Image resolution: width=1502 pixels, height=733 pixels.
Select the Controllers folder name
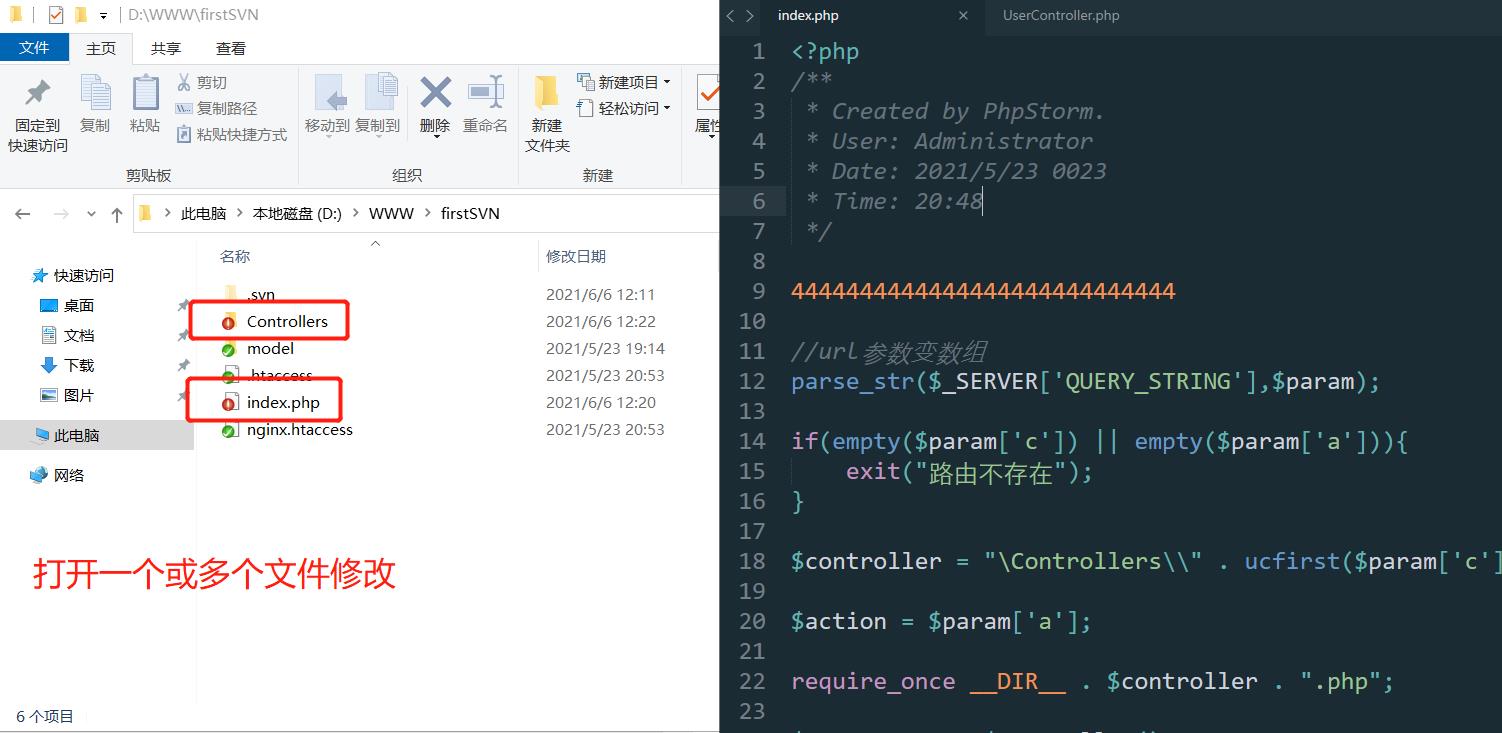click(x=287, y=321)
